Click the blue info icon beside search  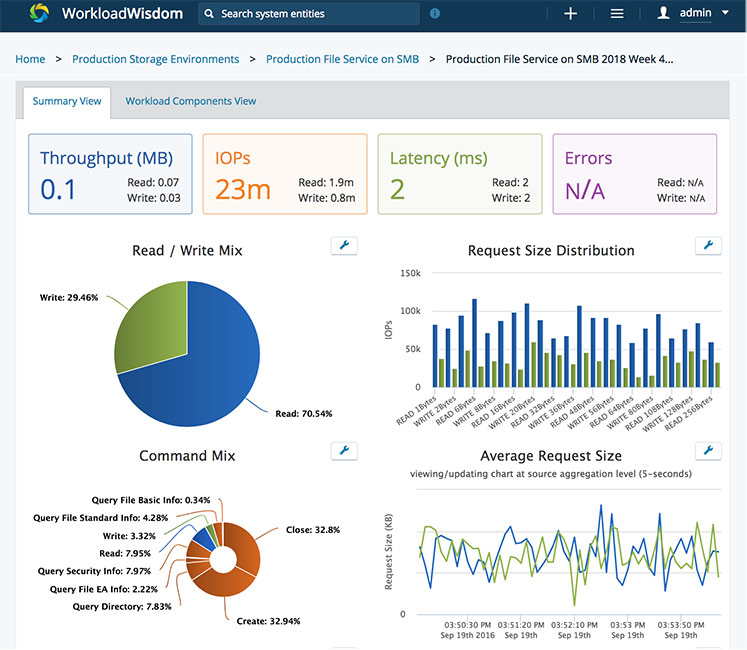click(x=434, y=14)
